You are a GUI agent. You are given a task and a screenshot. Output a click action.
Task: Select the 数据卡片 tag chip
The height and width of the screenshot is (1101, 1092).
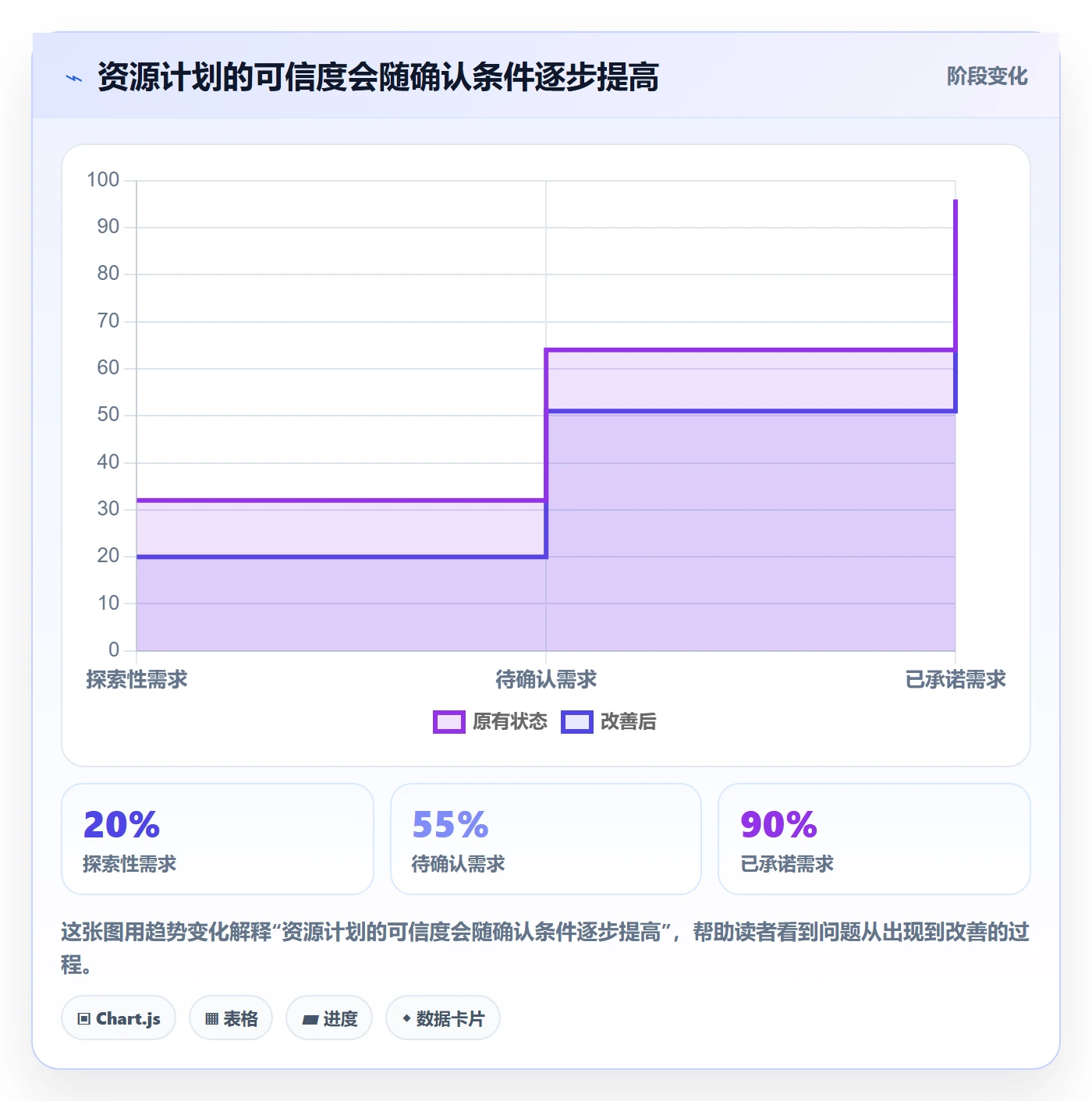[x=443, y=1018]
